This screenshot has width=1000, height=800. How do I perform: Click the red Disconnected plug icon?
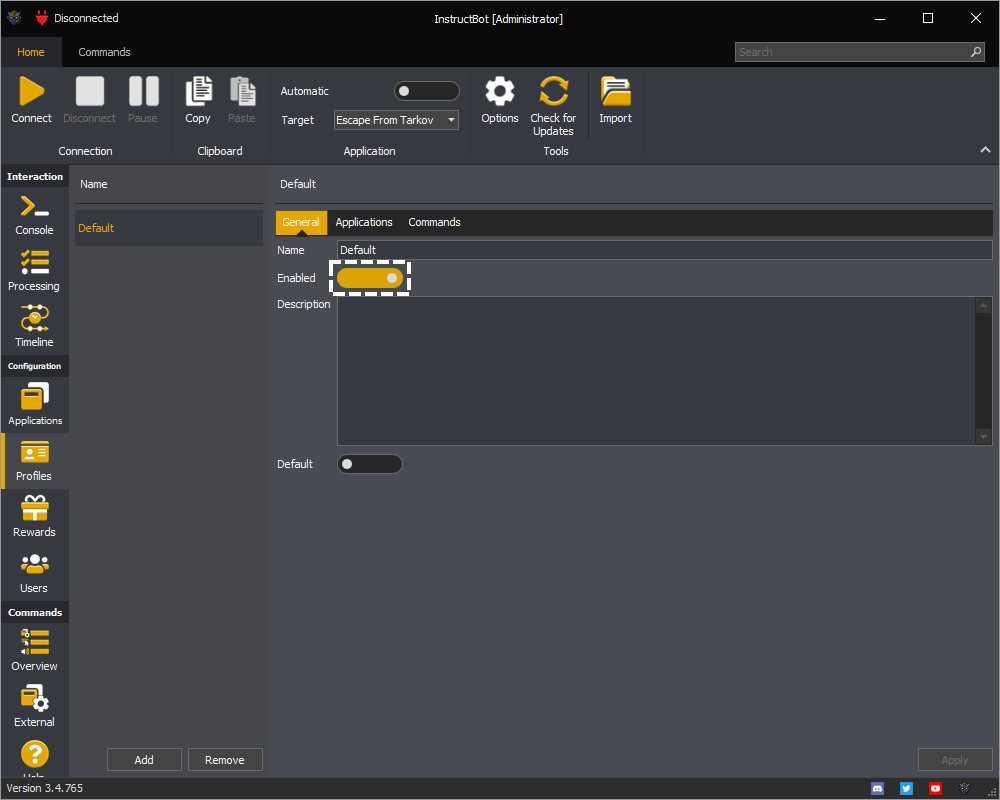(x=42, y=18)
